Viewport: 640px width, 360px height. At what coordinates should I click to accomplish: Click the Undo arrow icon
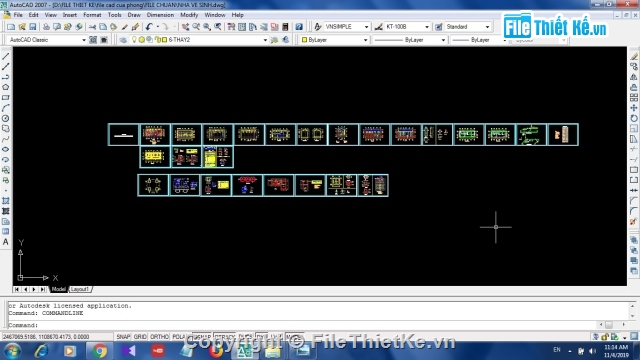pos(149,27)
